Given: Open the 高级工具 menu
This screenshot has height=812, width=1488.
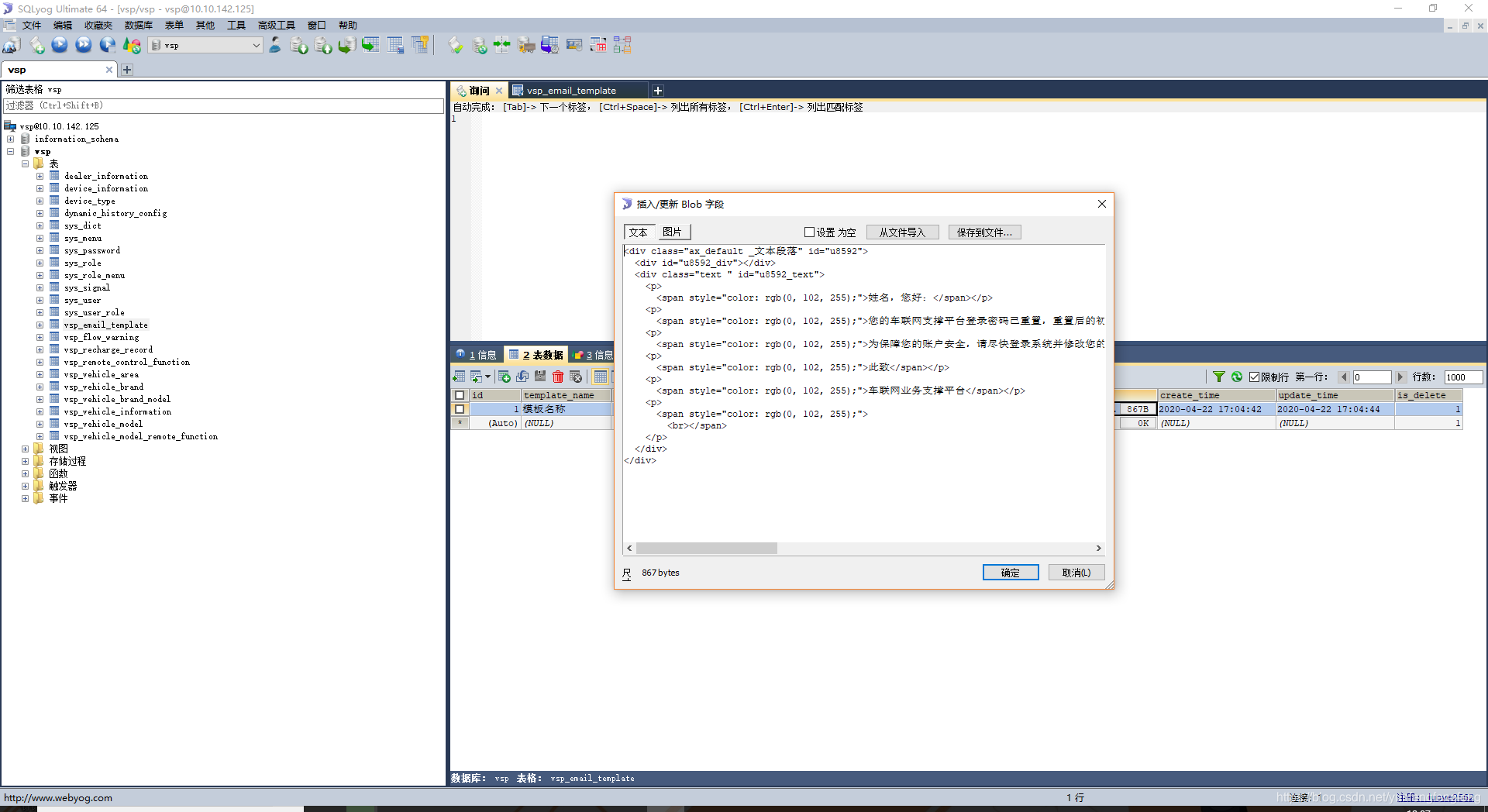Looking at the screenshot, I should tap(277, 26).
